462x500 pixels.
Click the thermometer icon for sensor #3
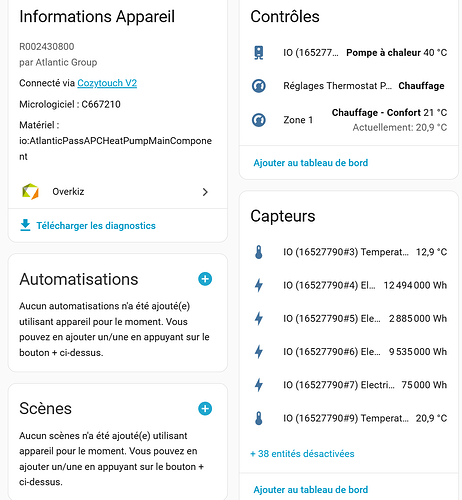(x=259, y=252)
